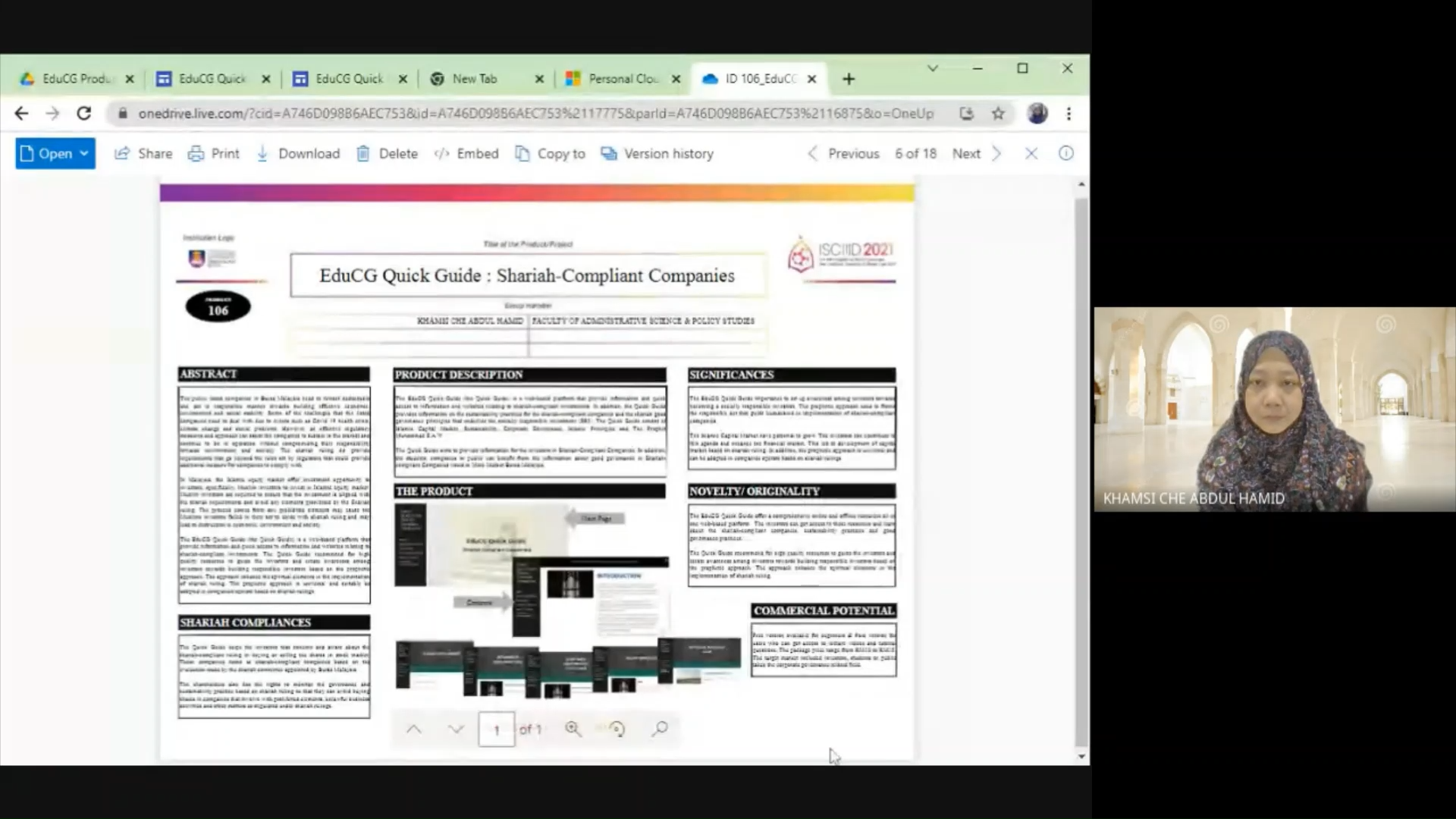Click Embed in toolbar
Screen dimensions: 1456x819
(466, 153)
